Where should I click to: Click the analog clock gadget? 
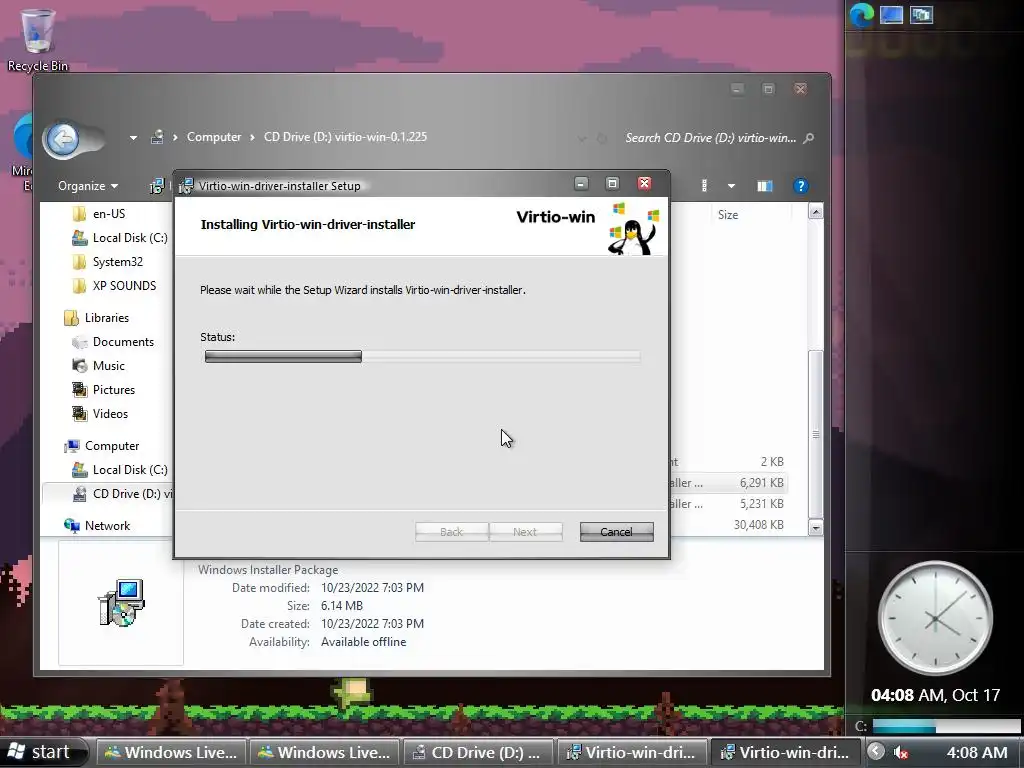tap(935, 618)
